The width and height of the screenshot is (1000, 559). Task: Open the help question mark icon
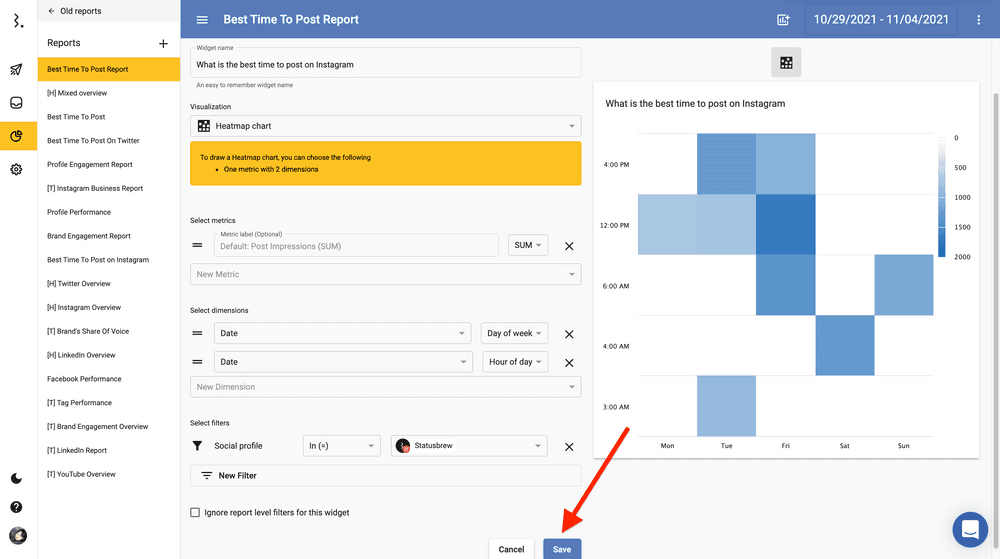point(17,507)
